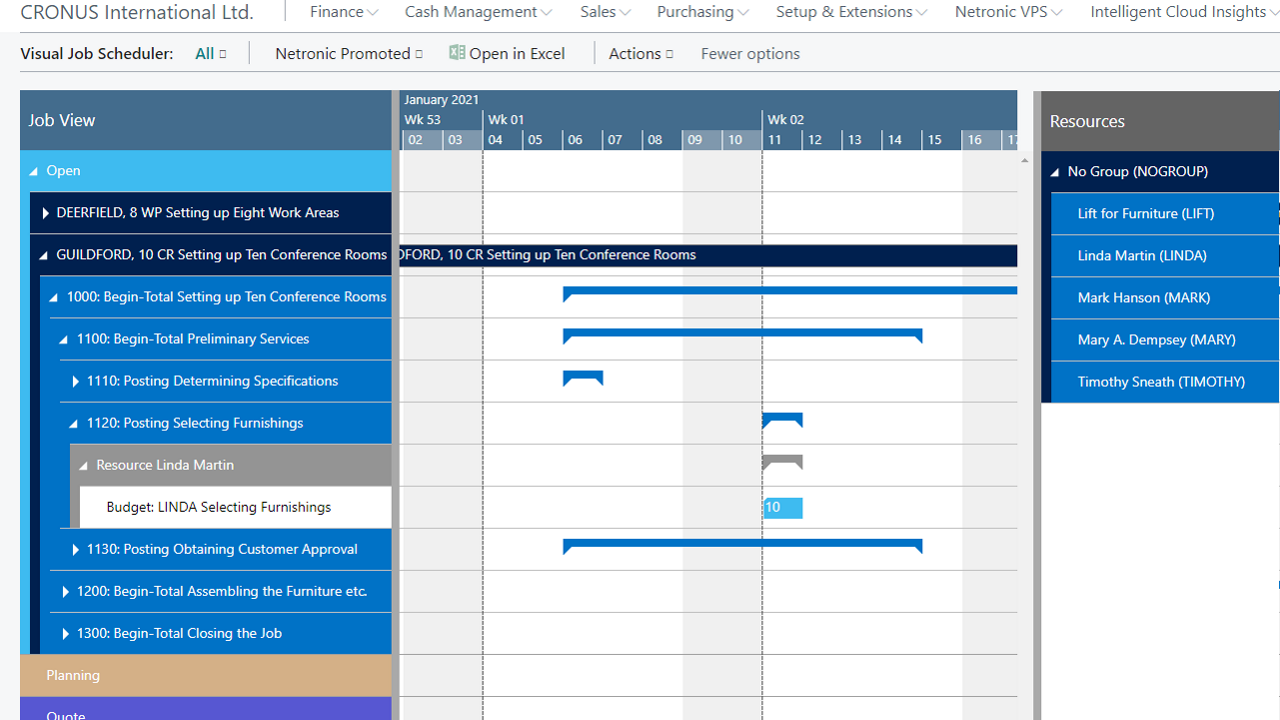Open the All status filter dropdown
This screenshot has height=720, width=1280.
210,53
